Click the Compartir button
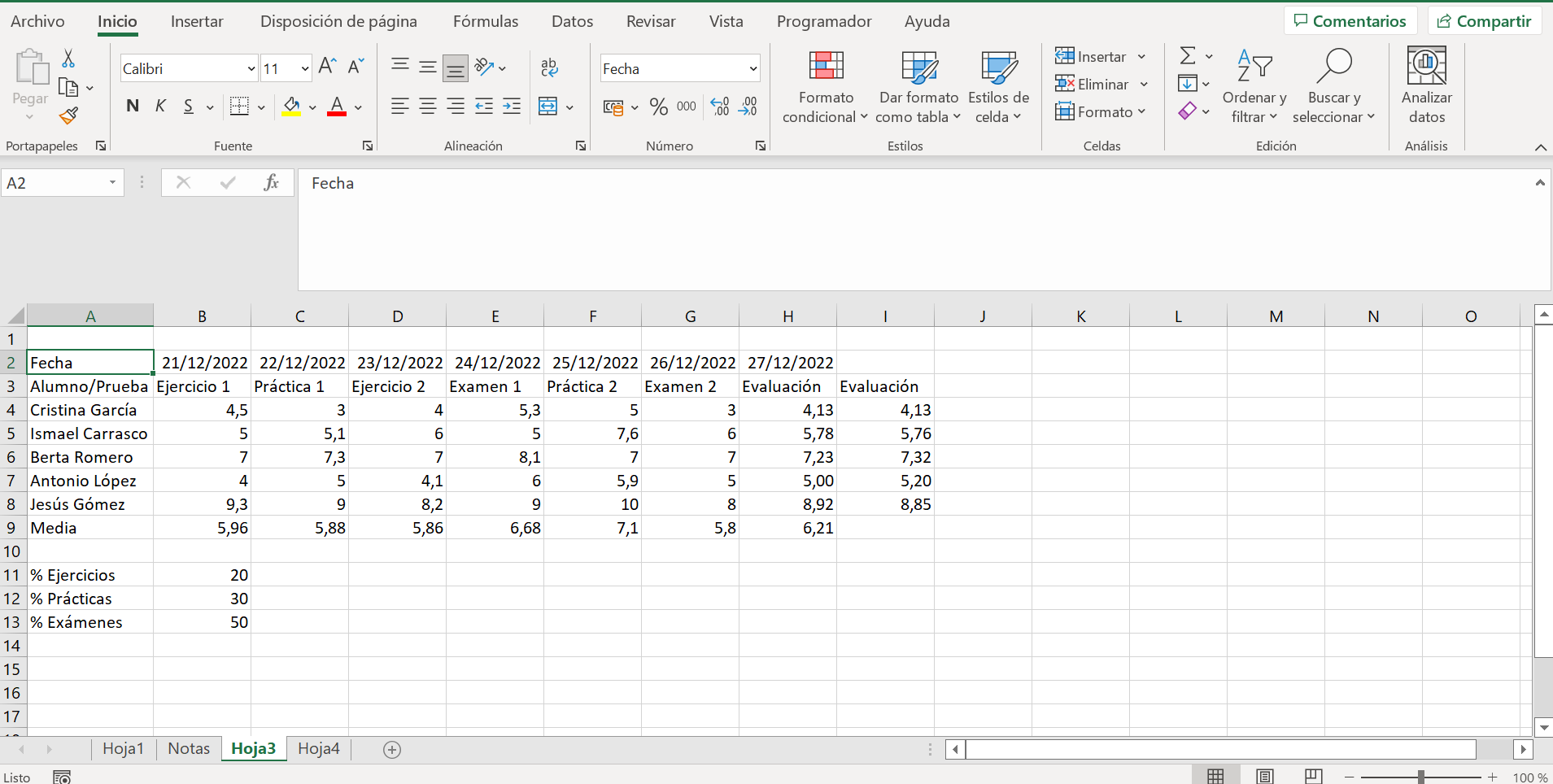The image size is (1553, 784). 1484,21
